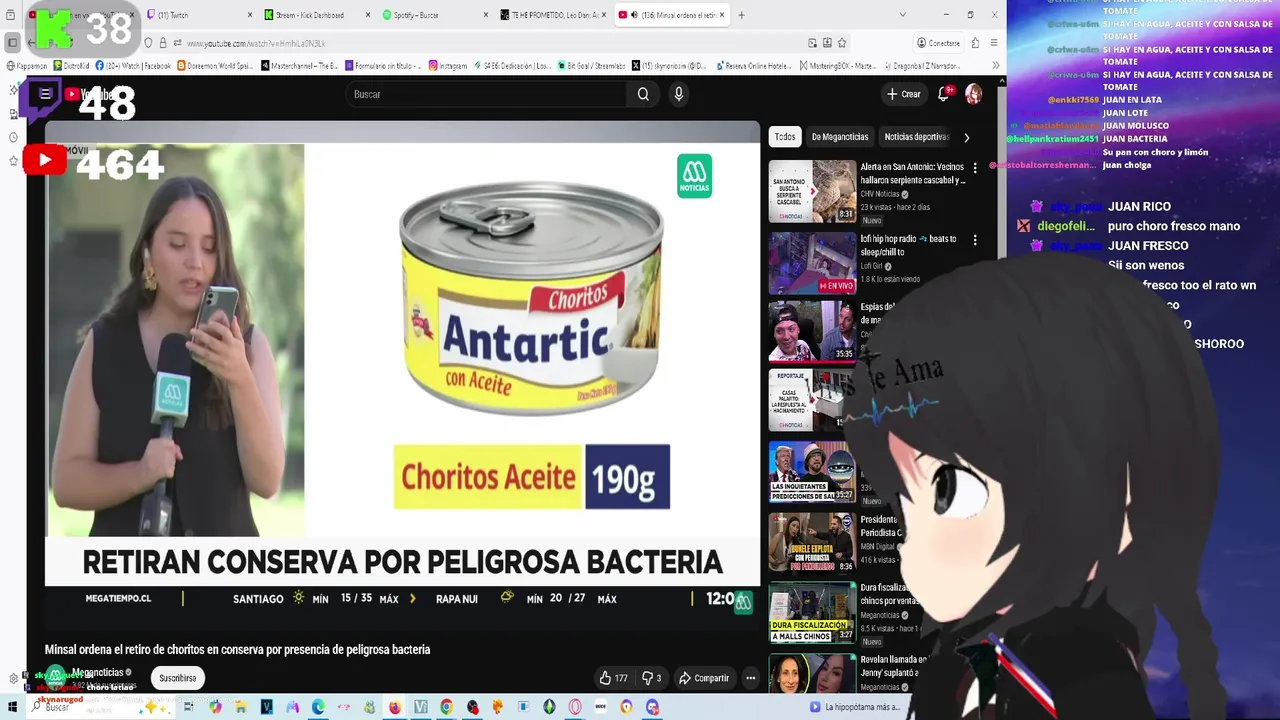
Task: Open Firefox from the taskbar
Action: [x=395, y=707]
